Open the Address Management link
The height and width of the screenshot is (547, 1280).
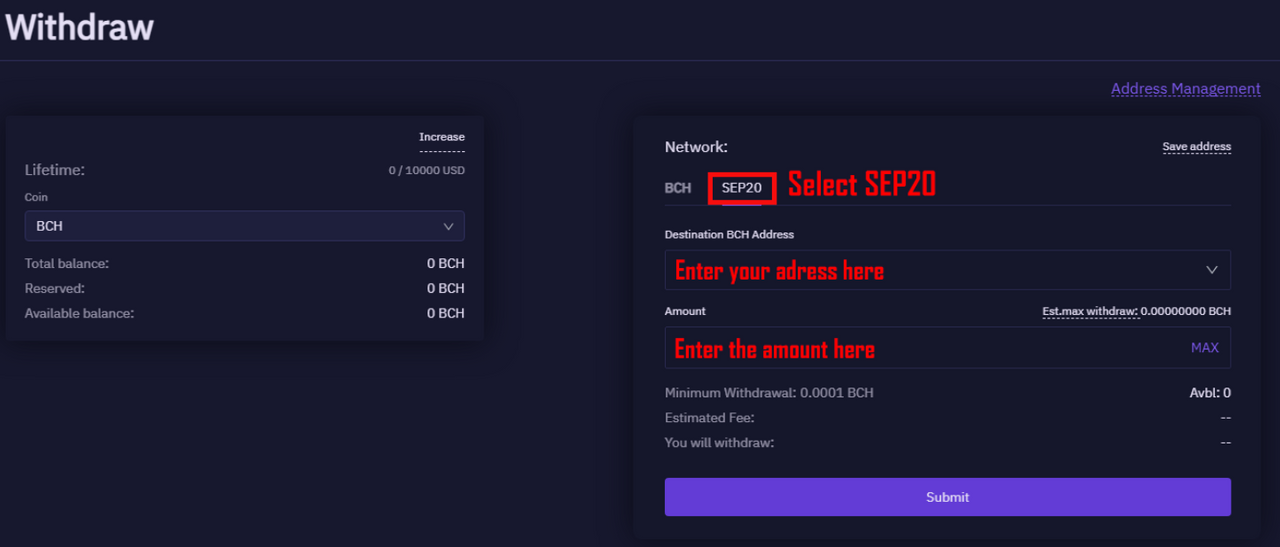[1185, 89]
